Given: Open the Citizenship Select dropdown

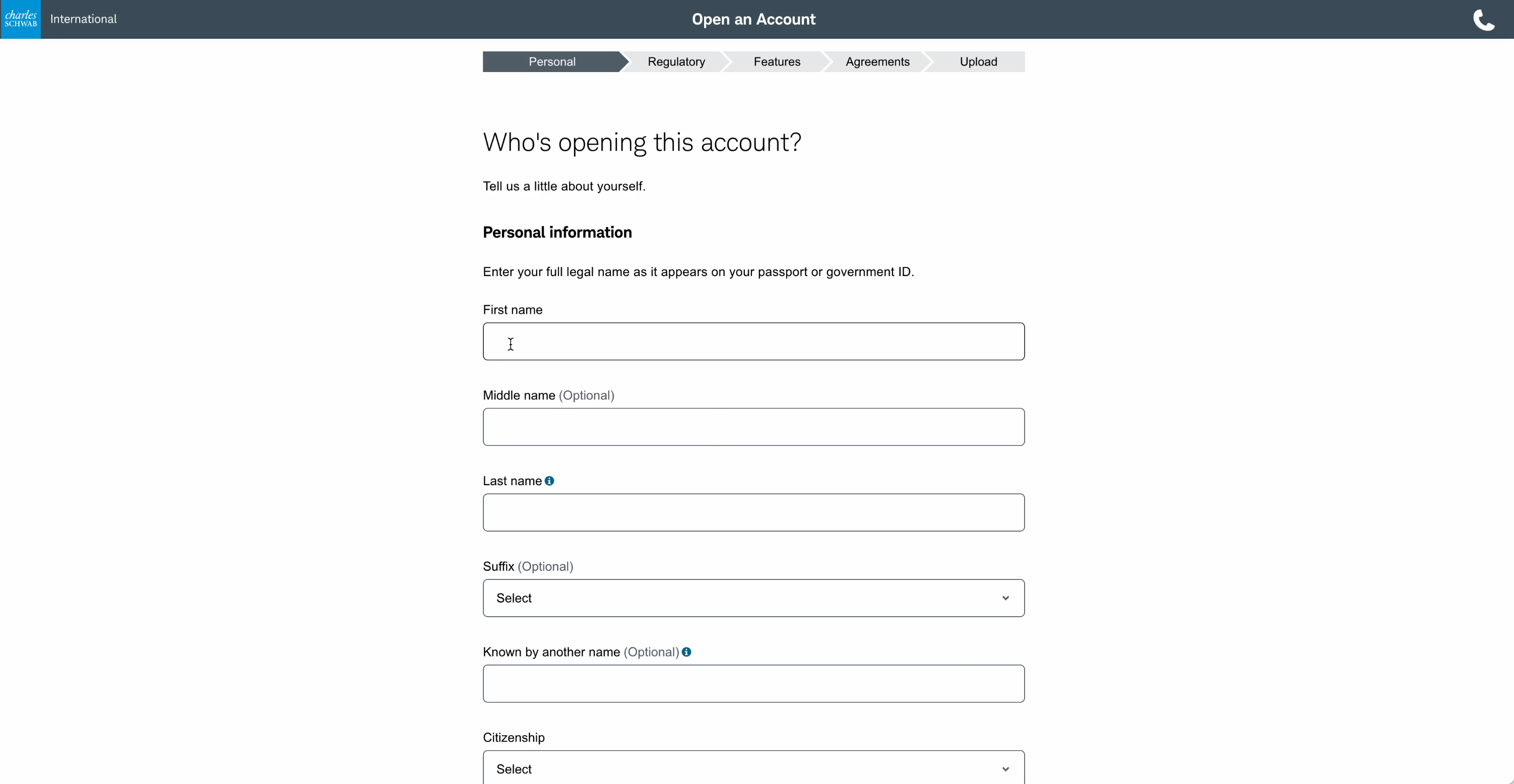Looking at the screenshot, I should 753,767.
